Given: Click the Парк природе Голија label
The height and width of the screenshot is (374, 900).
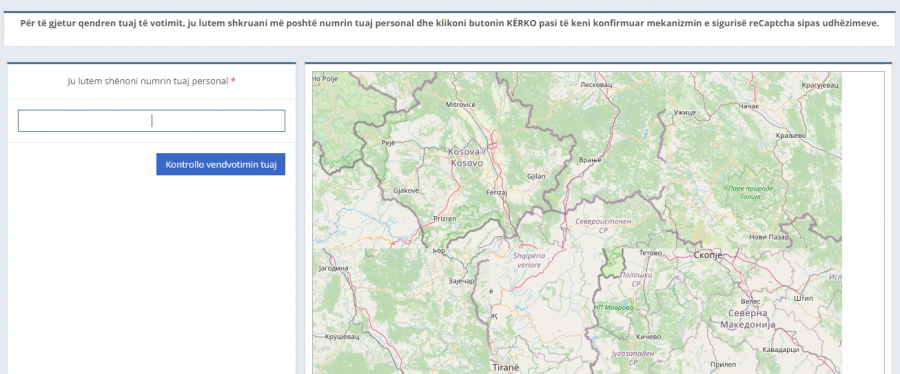Looking at the screenshot, I should (x=751, y=192).
